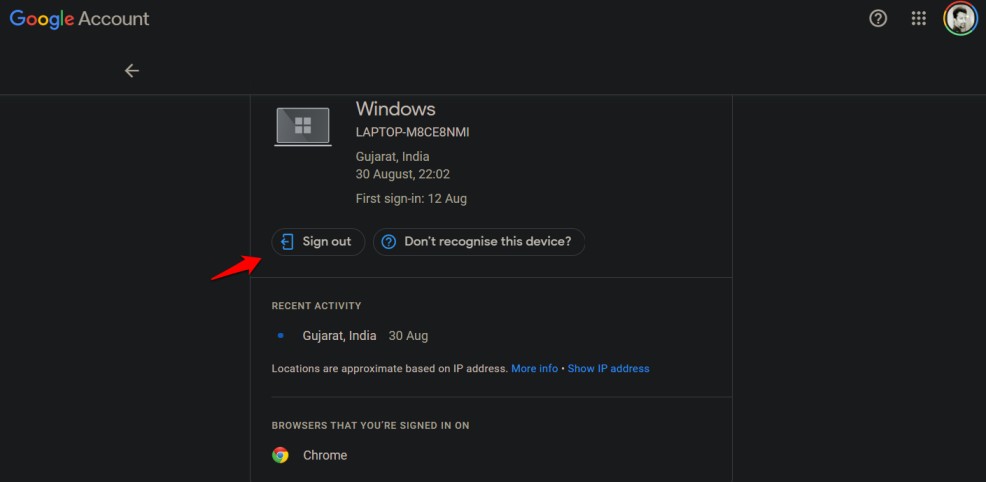Viewport: 986px width, 482px height.
Task: Go back using the left arrow
Action: coord(131,71)
